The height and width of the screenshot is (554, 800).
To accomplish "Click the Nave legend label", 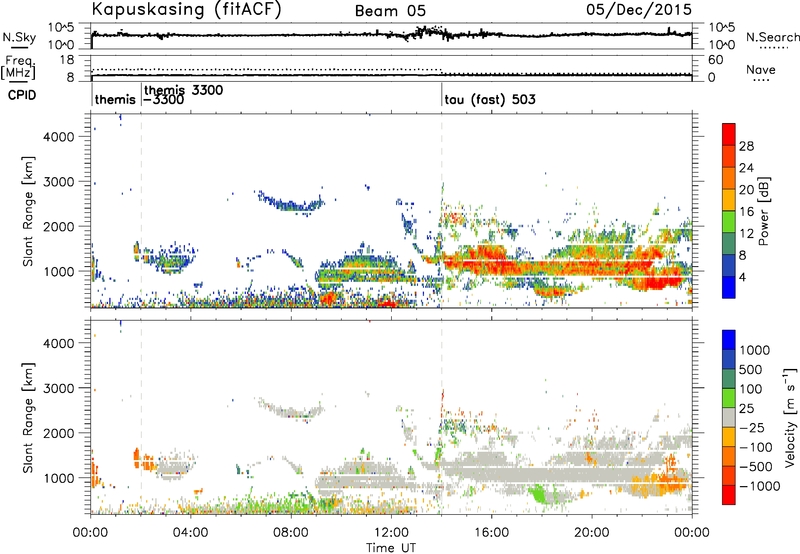I will click(761, 69).
